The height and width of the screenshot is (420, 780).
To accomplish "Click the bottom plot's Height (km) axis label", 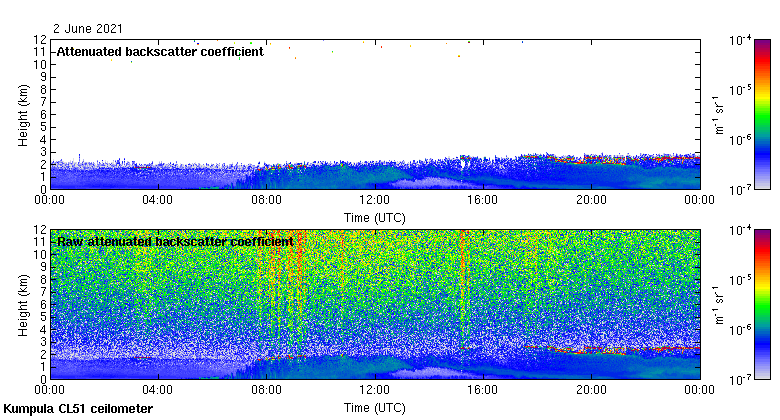I will (23, 304).
